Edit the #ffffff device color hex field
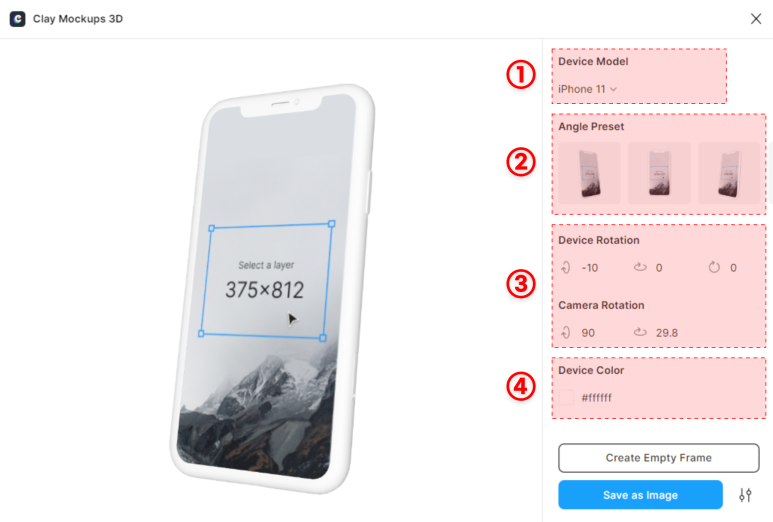 pyautogui.click(x=597, y=398)
